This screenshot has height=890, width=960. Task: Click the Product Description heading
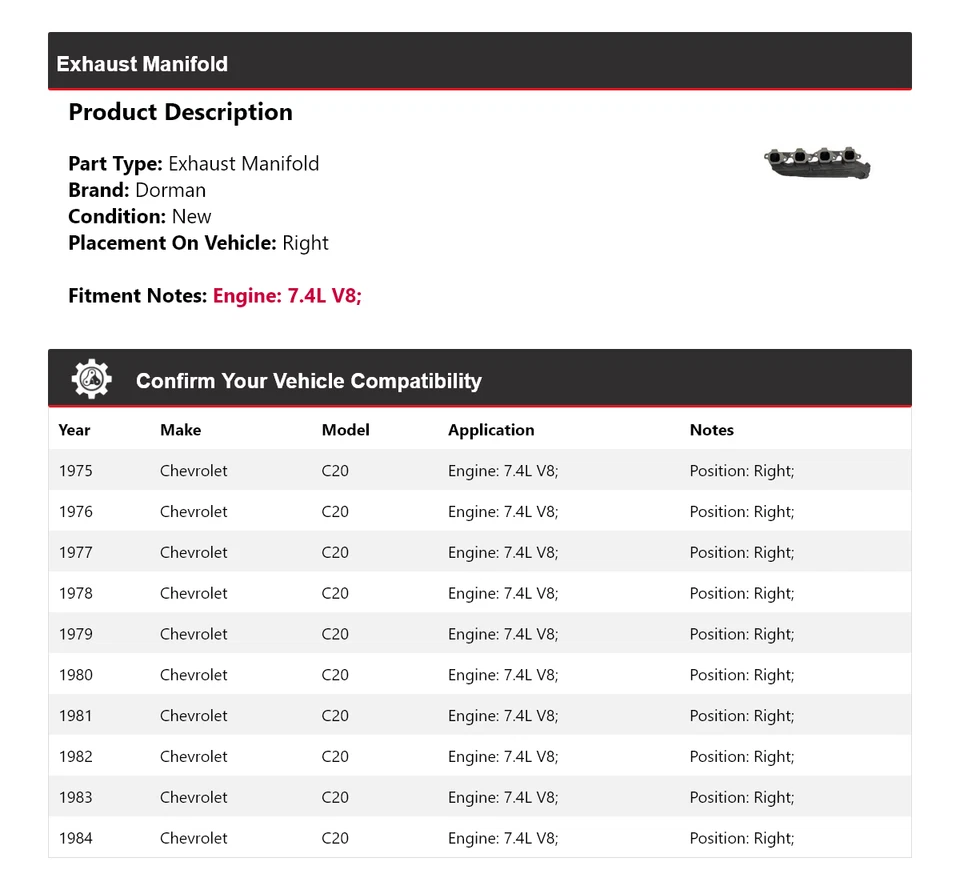click(x=180, y=112)
